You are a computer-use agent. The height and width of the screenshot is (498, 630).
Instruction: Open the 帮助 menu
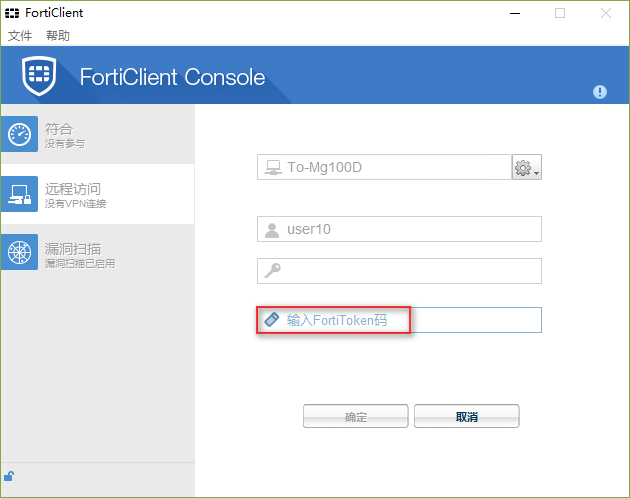click(58, 35)
